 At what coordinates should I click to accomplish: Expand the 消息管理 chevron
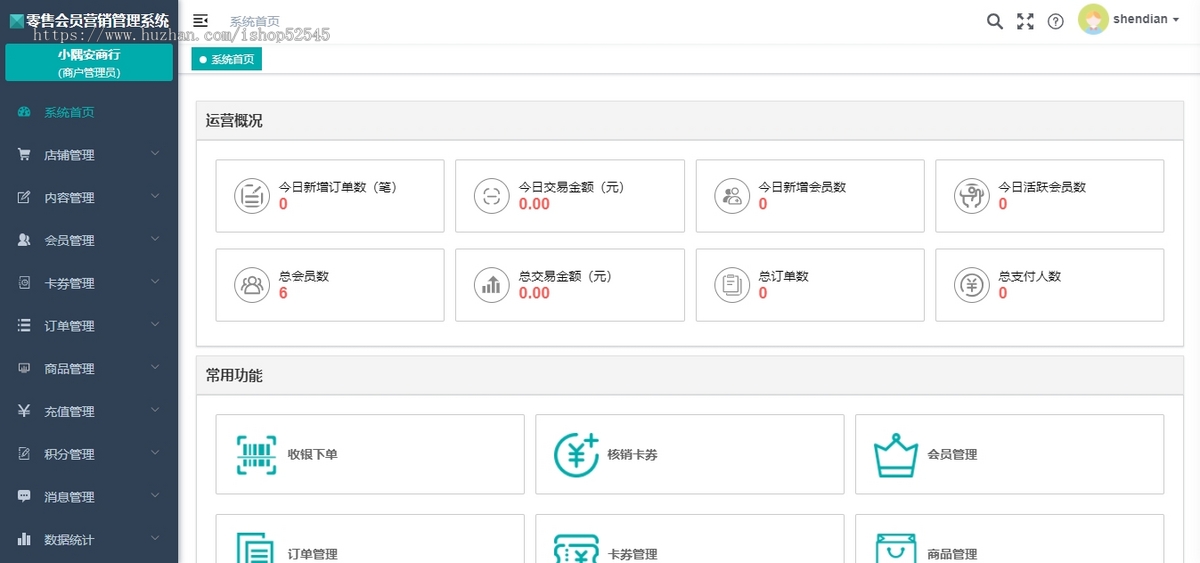[155, 496]
